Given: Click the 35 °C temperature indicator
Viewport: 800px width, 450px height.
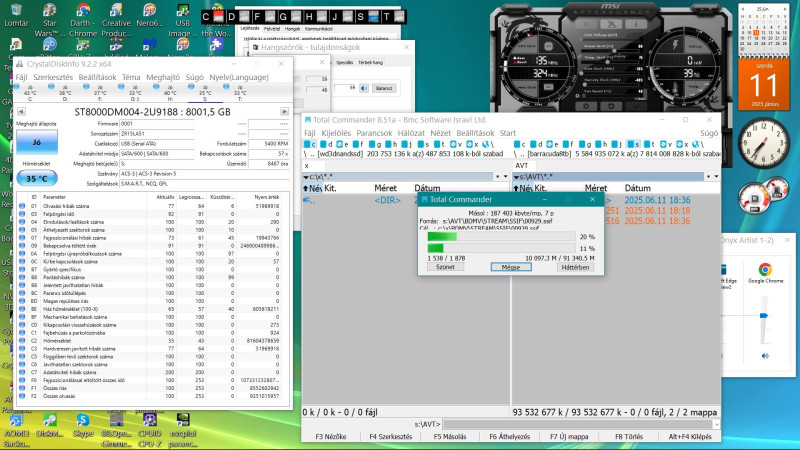Looking at the screenshot, I should (37, 179).
